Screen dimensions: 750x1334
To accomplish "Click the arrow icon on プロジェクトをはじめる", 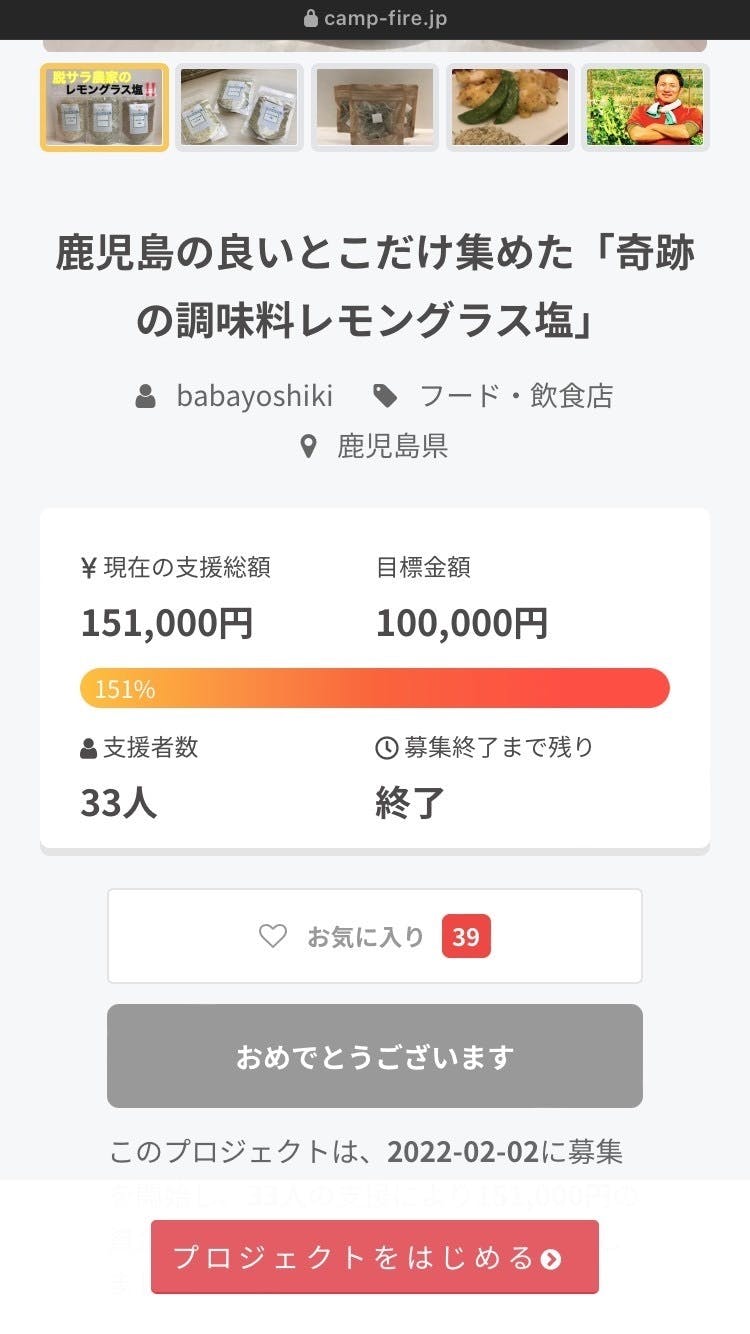I will click(x=551, y=1258).
